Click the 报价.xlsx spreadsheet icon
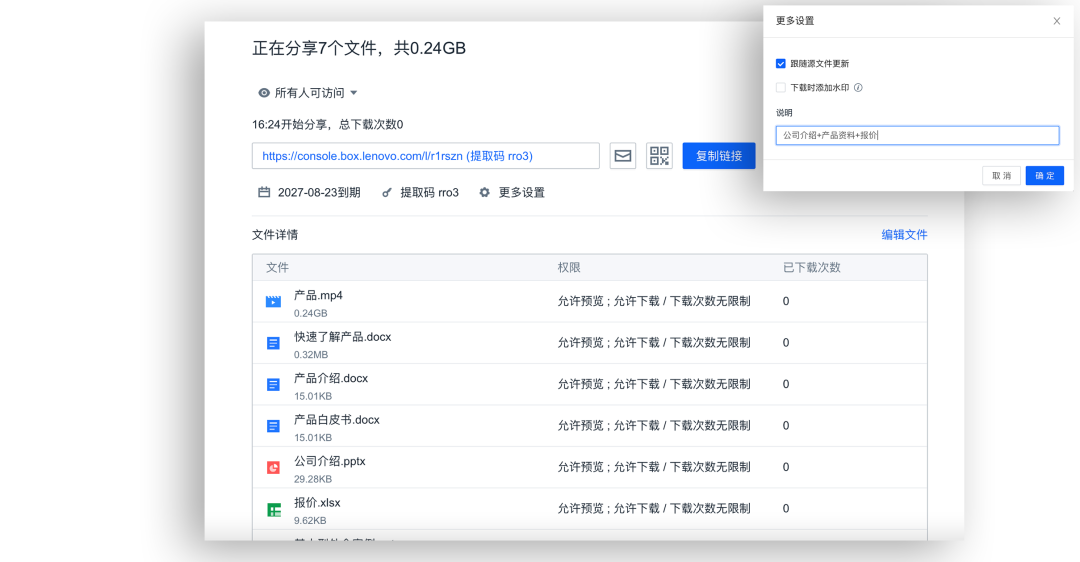This screenshot has width=1080, height=562. click(x=273, y=510)
